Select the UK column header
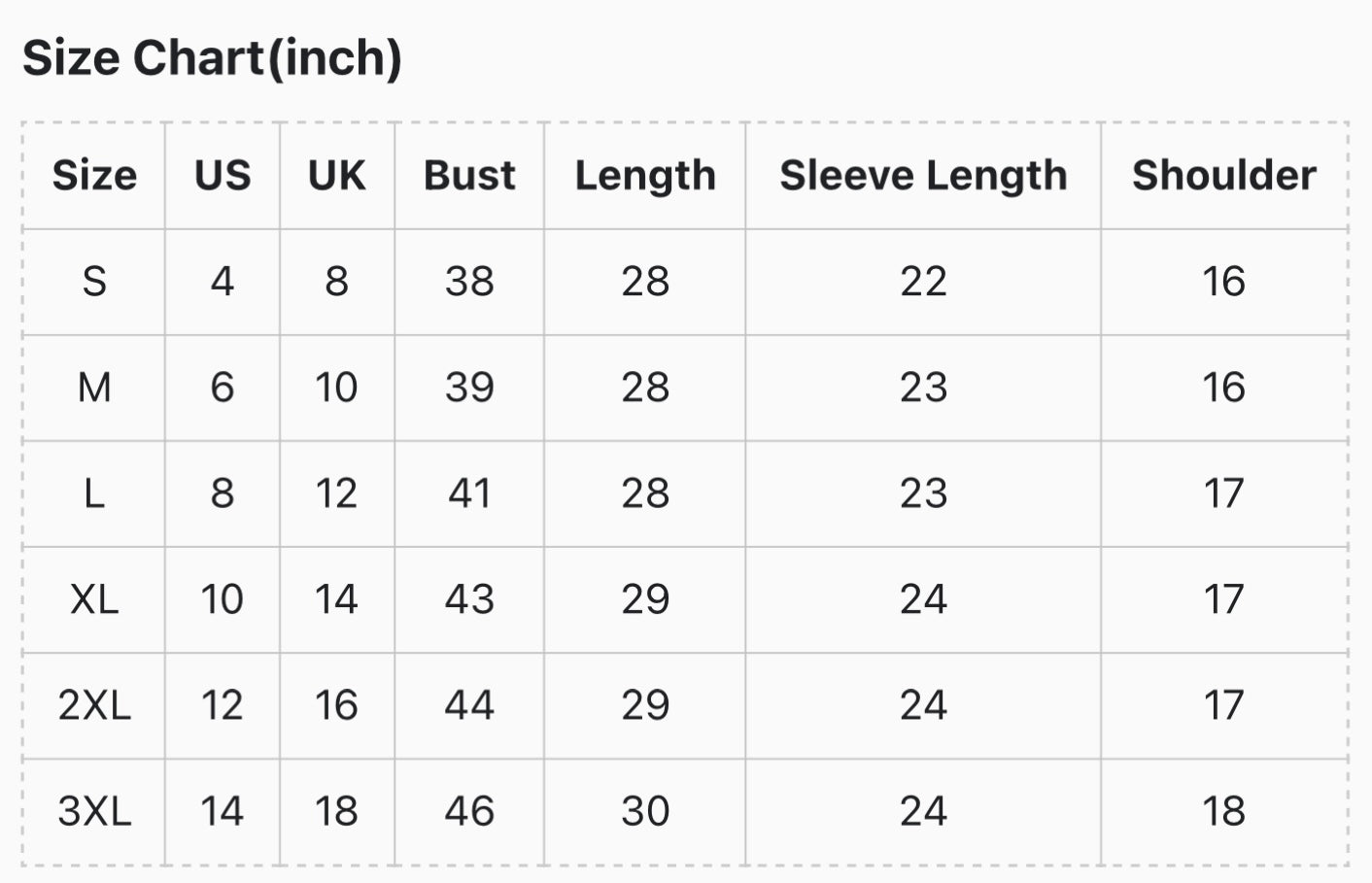This screenshot has height=883, width=1372. [337, 176]
